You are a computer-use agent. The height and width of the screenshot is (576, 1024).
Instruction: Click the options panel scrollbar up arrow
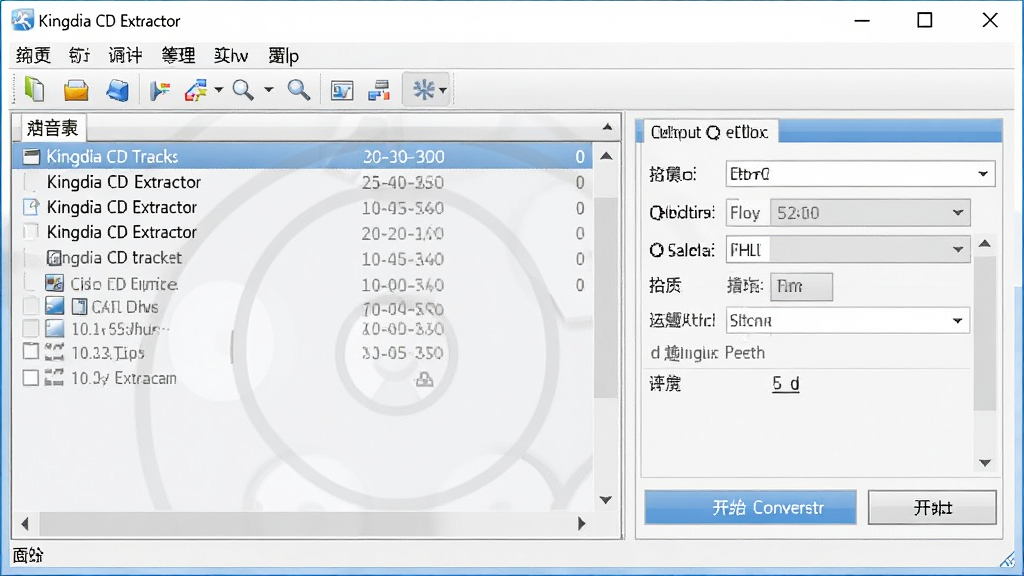(x=985, y=244)
